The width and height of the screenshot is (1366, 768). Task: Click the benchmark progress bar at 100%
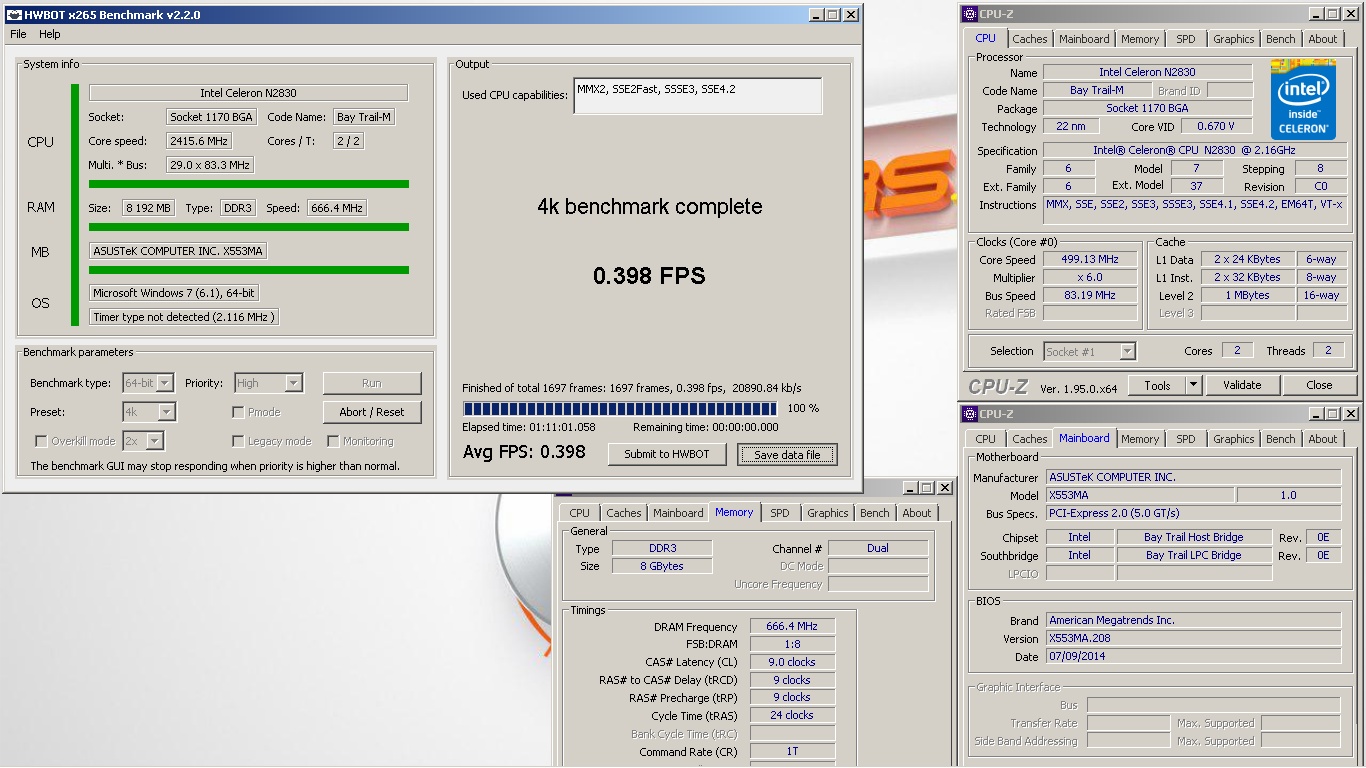[x=620, y=408]
